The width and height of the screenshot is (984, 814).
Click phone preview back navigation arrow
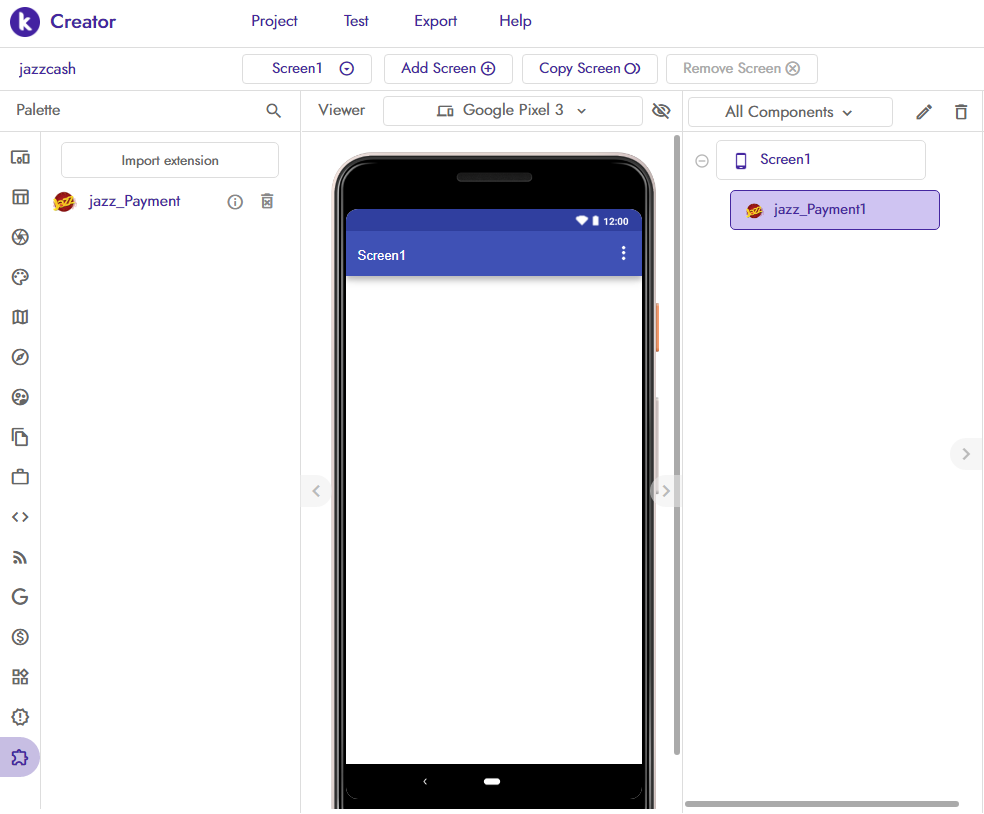tap(425, 781)
